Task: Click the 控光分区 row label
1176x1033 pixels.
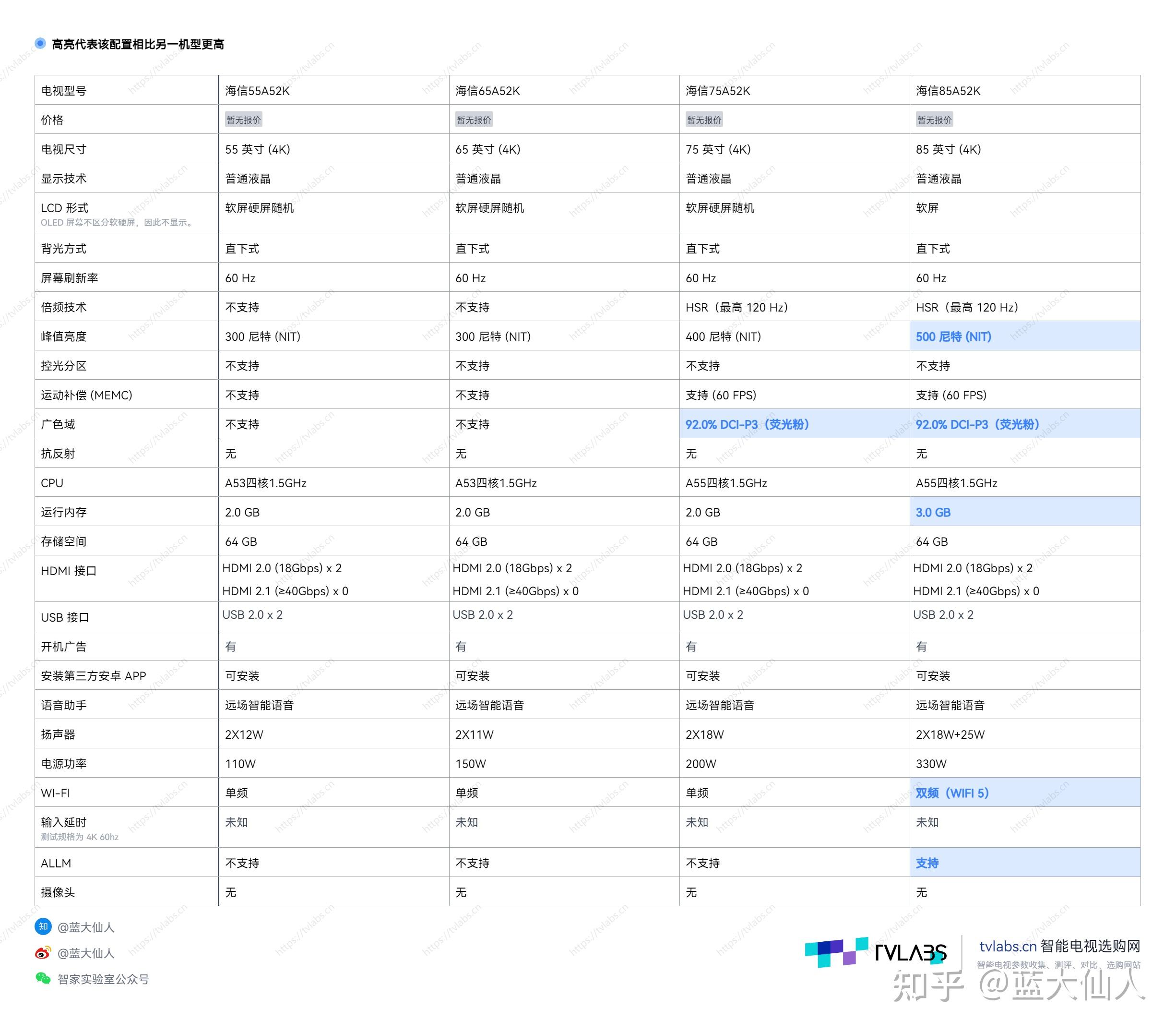Action: tap(64, 366)
